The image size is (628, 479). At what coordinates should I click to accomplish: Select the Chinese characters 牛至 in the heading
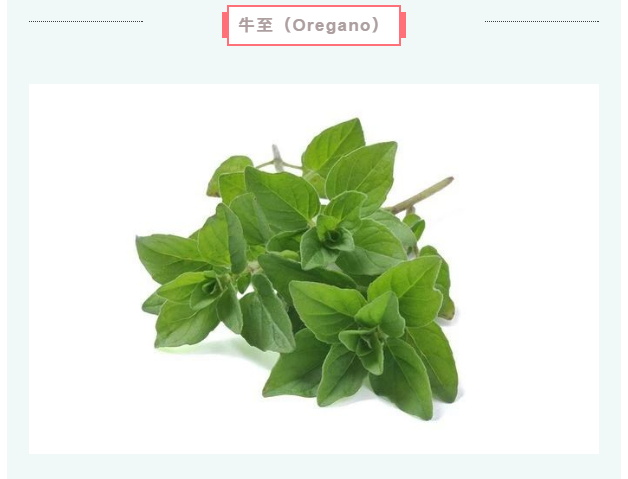pos(256,25)
